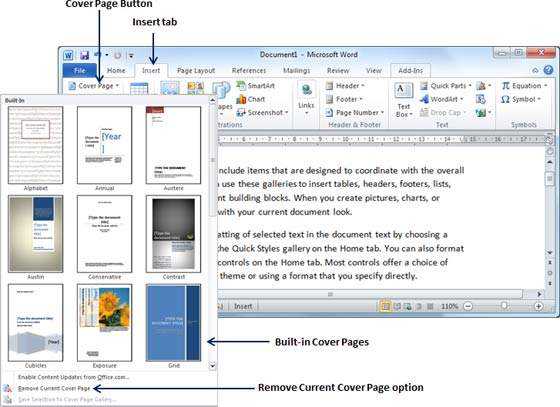The image size is (560, 407).
Task: Click the Symbol omega icon
Action: 505,99
